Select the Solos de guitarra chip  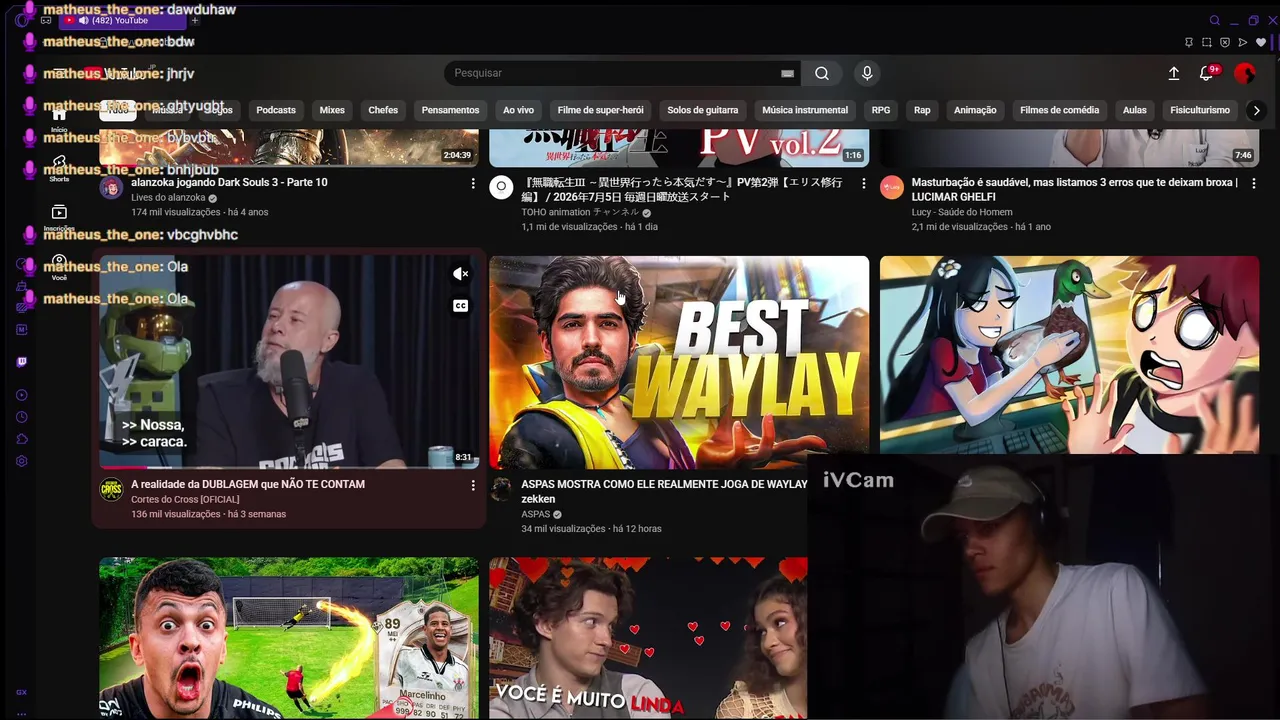click(x=703, y=110)
